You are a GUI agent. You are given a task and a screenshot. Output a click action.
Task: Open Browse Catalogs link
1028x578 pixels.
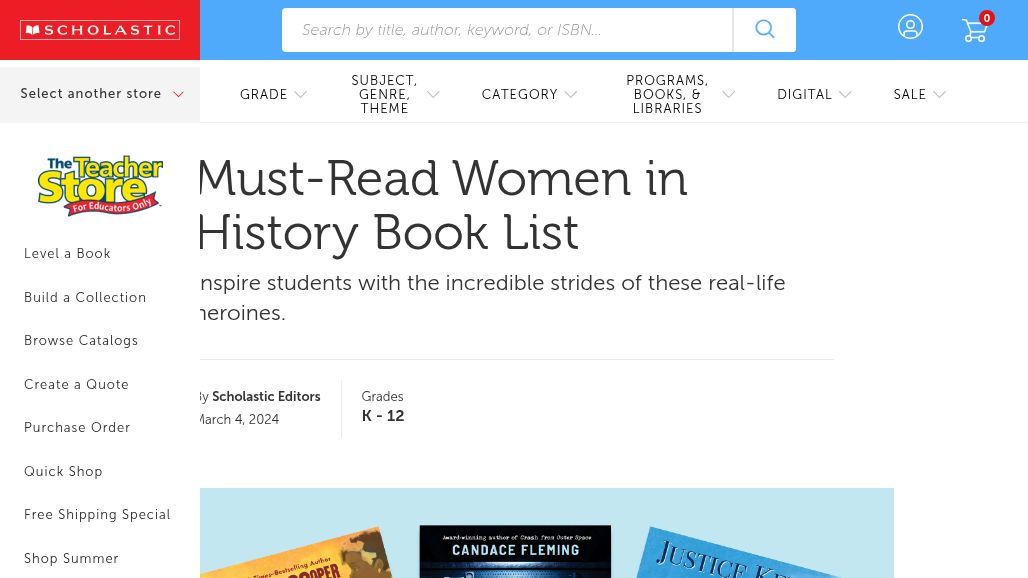[x=81, y=341]
